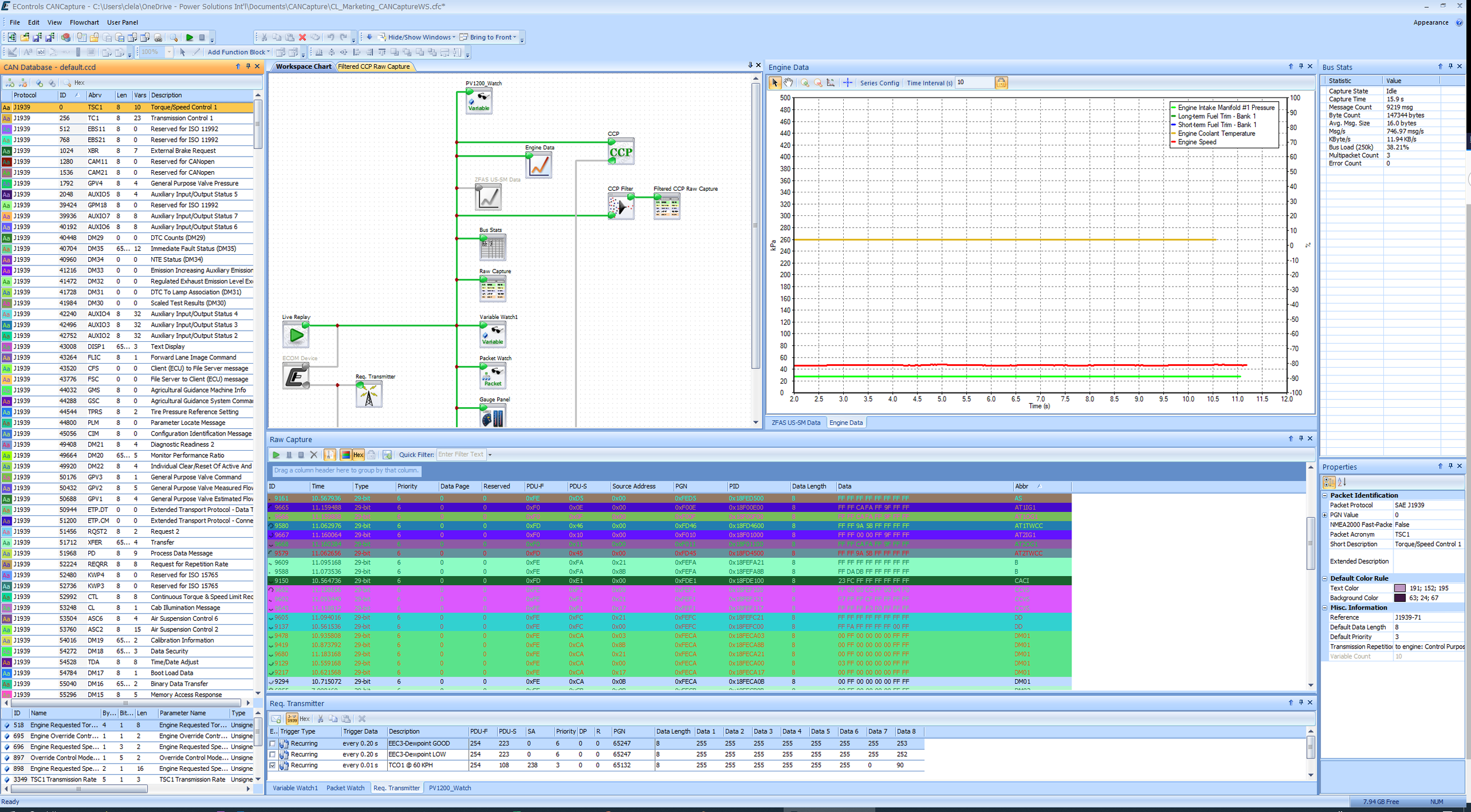Collapse Packet Identification section
Viewport: 1471px width, 812px height.
coord(1325,496)
